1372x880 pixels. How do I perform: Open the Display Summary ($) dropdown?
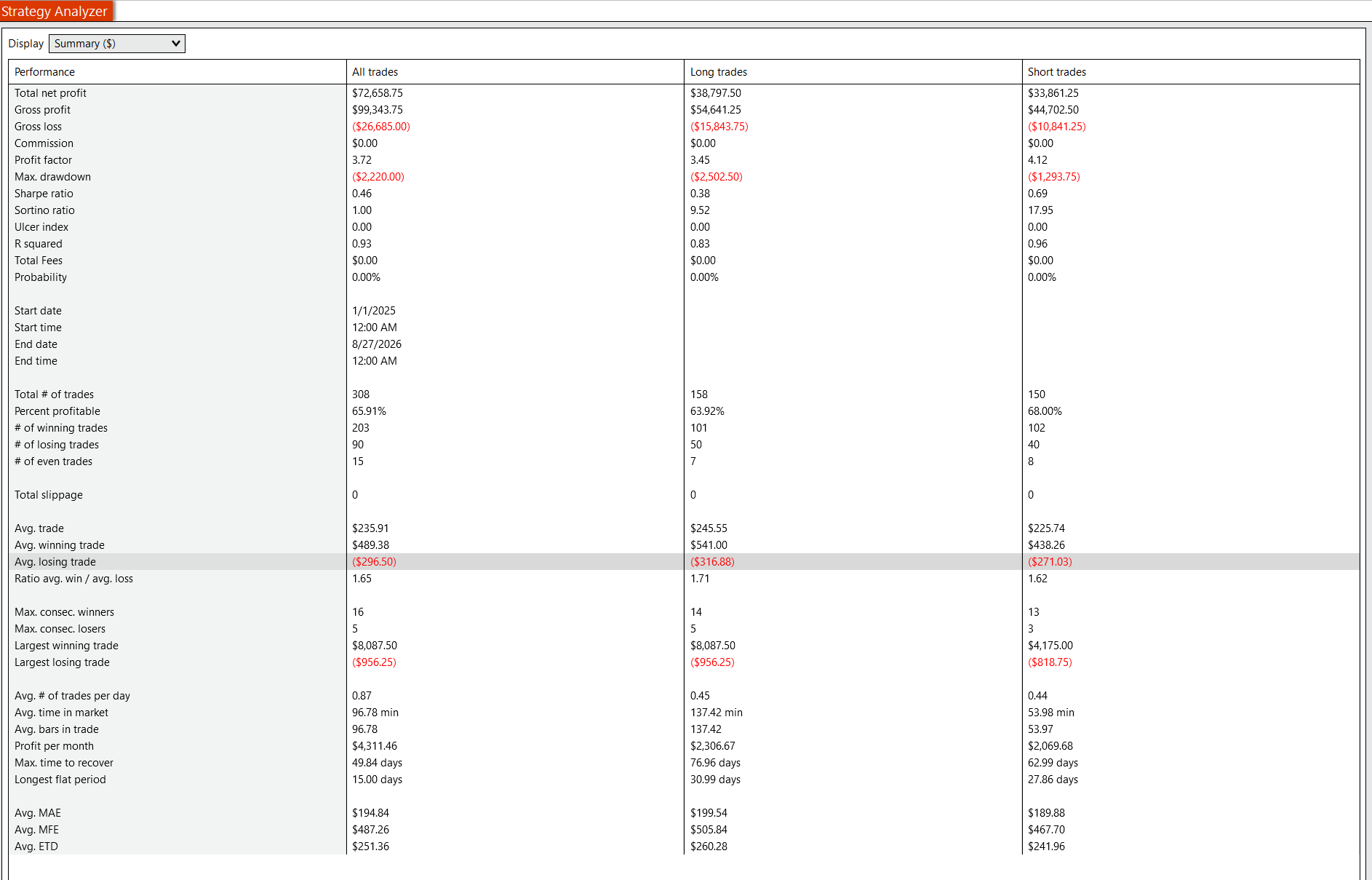[116, 44]
